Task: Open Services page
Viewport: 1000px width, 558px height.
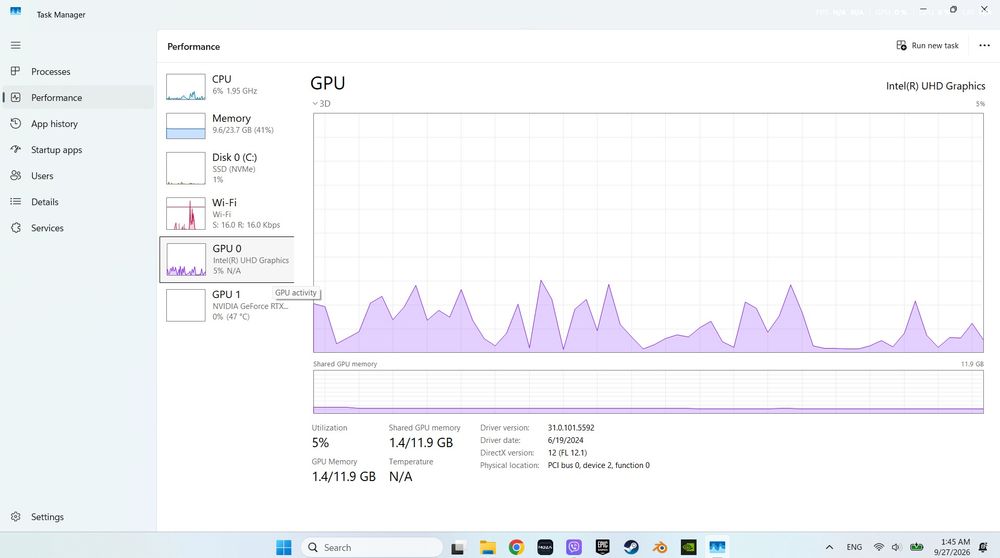Action: tap(77, 228)
